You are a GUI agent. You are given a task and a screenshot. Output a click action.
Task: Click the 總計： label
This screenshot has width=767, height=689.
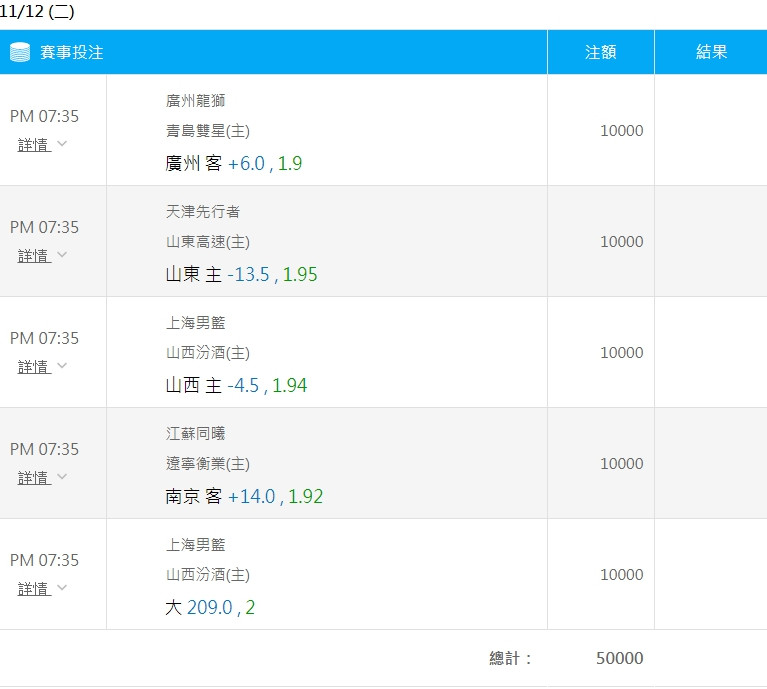point(510,658)
